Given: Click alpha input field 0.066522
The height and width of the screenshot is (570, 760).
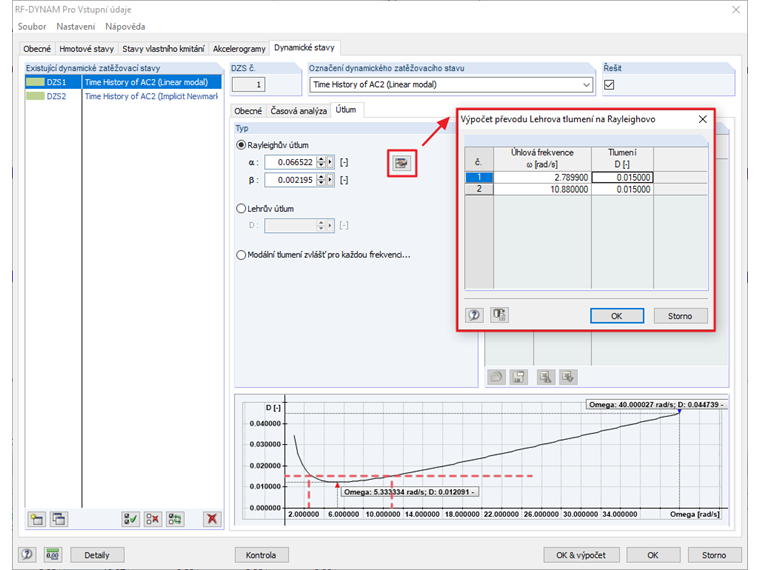Looking at the screenshot, I should [x=291, y=162].
